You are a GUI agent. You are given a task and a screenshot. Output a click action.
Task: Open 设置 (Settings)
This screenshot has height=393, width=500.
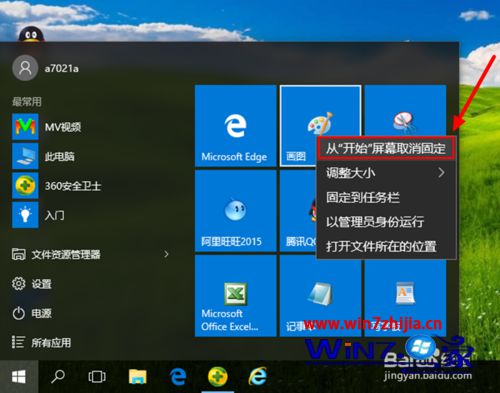tap(32, 284)
